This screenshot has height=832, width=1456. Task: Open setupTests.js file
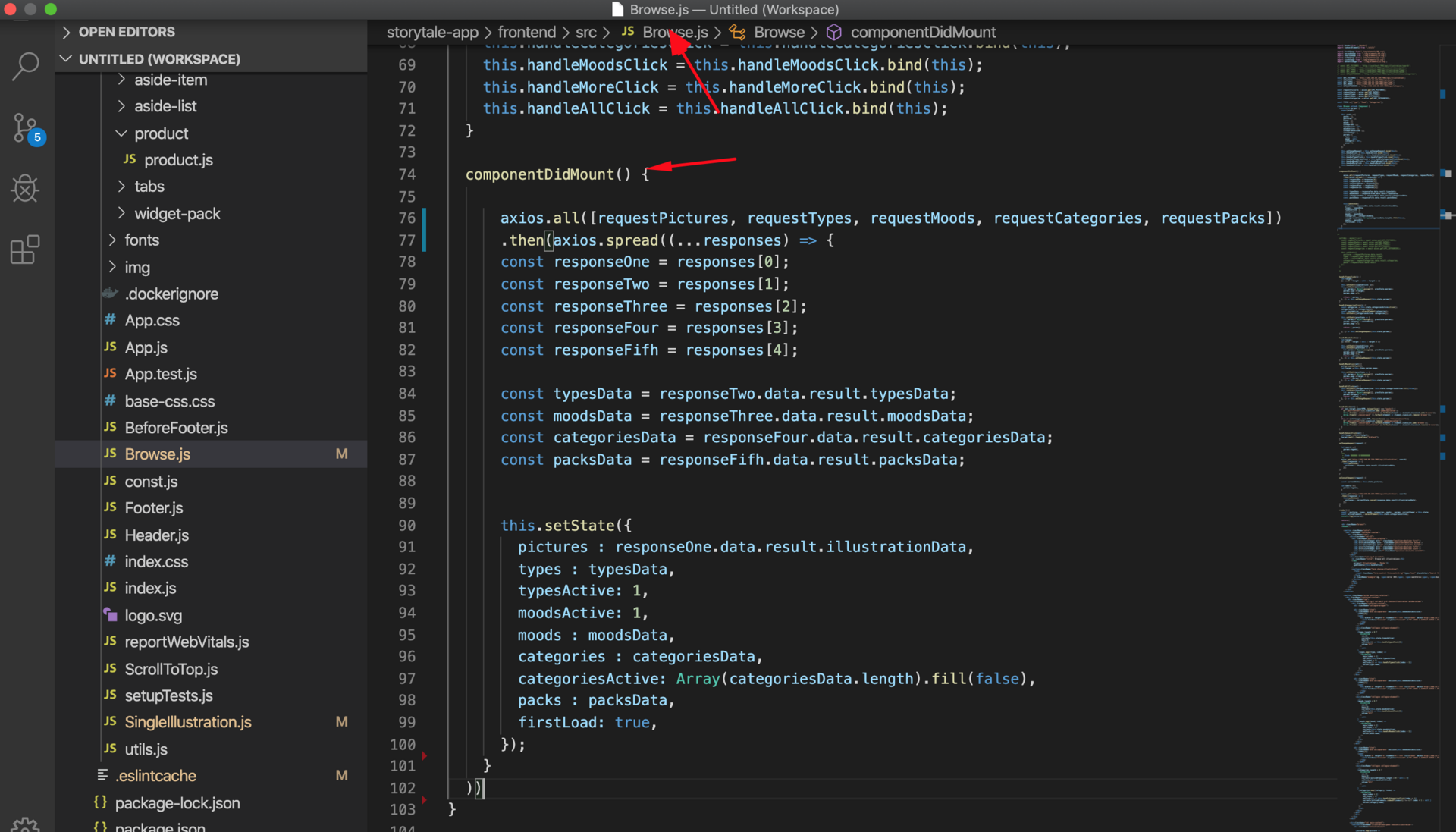tap(168, 695)
